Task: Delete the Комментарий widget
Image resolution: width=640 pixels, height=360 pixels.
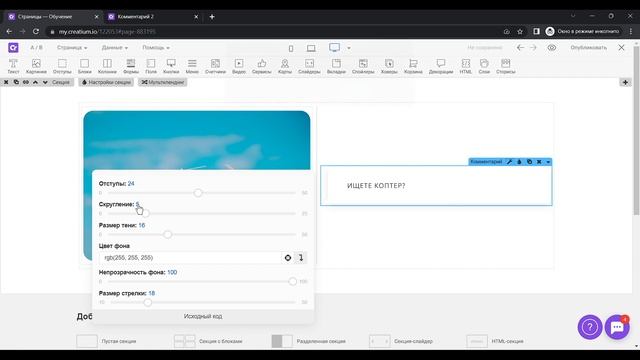Action: [539, 162]
